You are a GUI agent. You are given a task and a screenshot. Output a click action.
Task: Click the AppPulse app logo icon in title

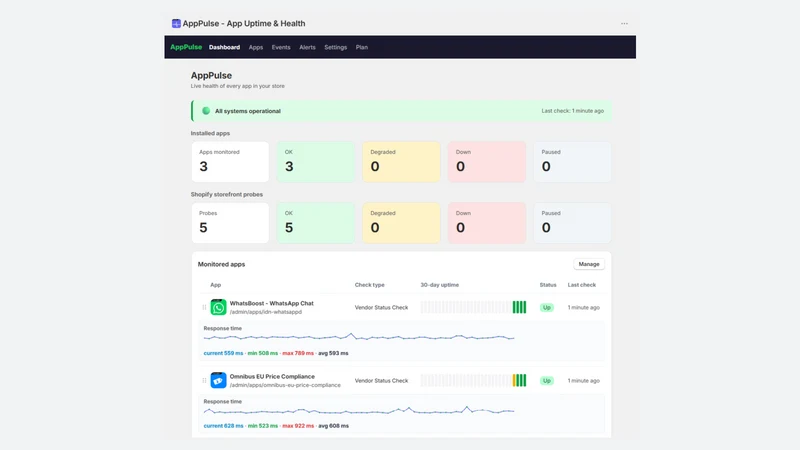point(176,23)
